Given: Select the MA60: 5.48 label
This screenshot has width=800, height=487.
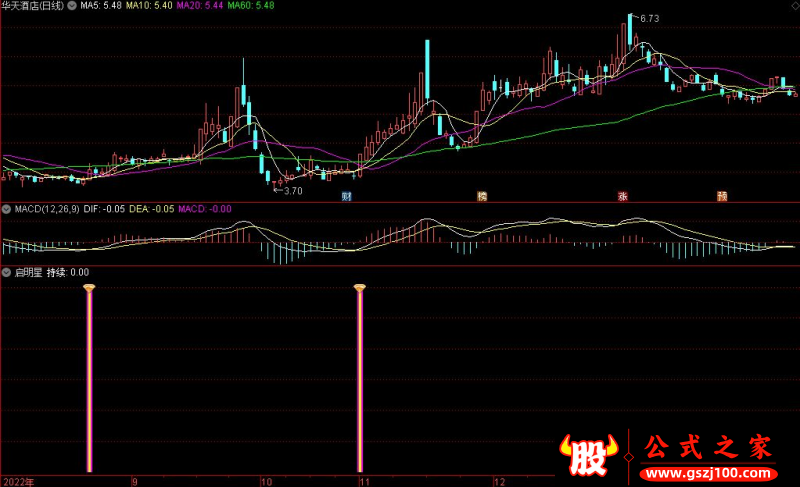Looking at the screenshot, I should (x=251, y=6).
